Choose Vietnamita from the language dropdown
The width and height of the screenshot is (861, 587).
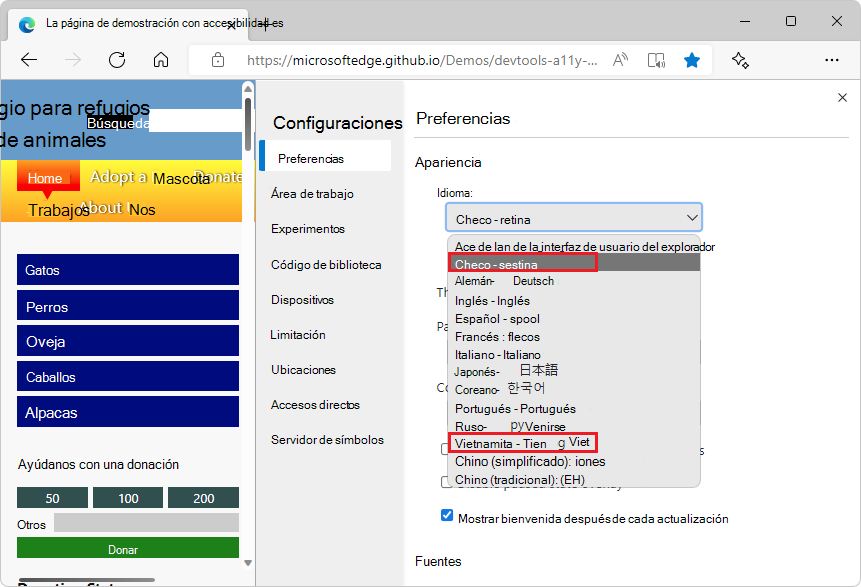point(522,443)
